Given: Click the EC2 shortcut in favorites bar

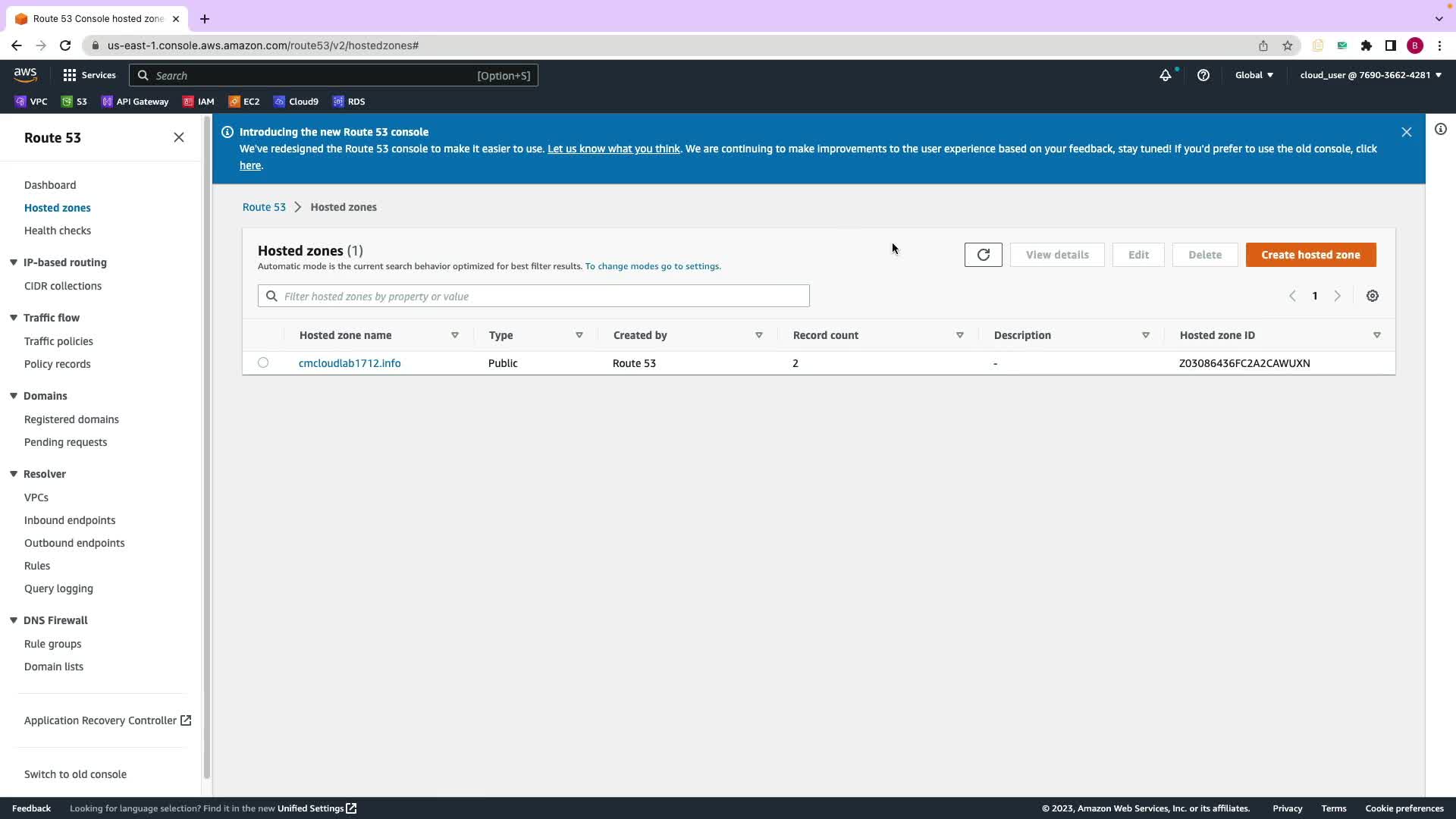Looking at the screenshot, I should [x=244, y=102].
